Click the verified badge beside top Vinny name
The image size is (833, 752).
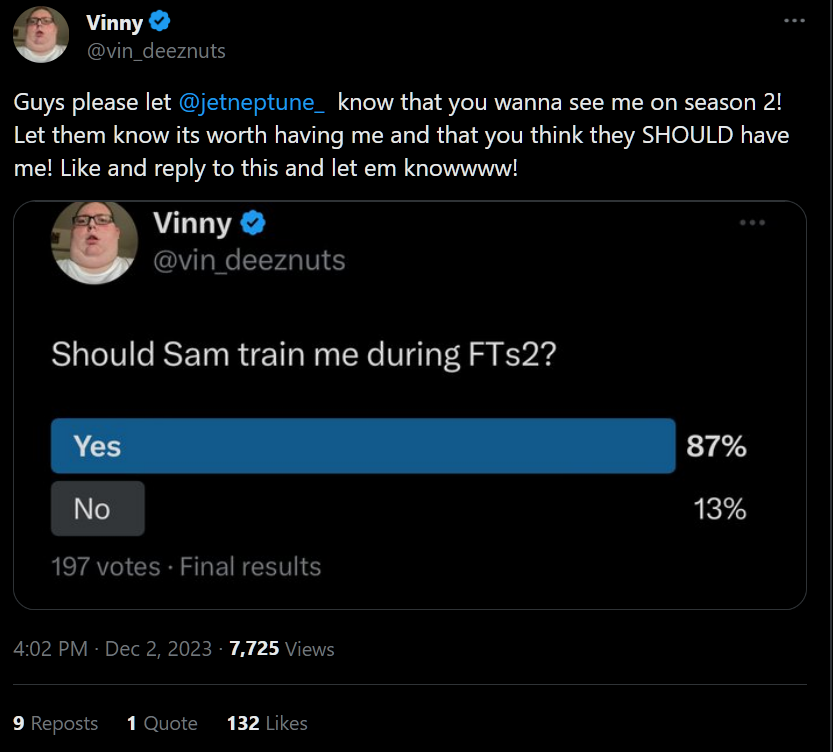click(158, 22)
